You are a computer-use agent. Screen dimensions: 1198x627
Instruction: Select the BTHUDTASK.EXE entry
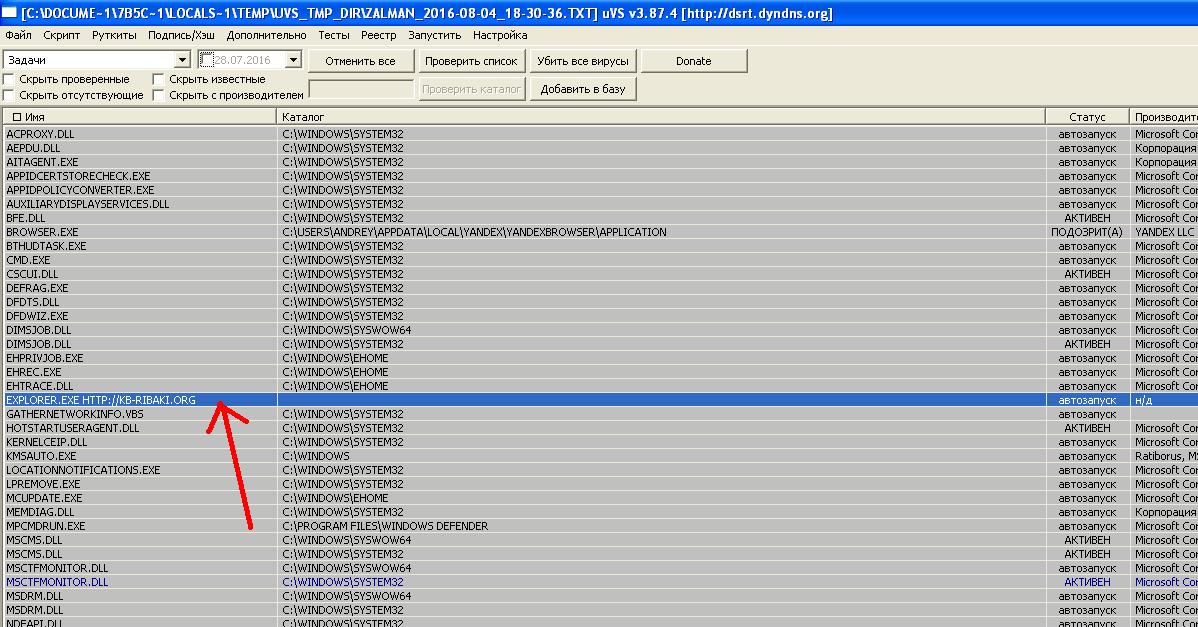click(x=46, y=246)
